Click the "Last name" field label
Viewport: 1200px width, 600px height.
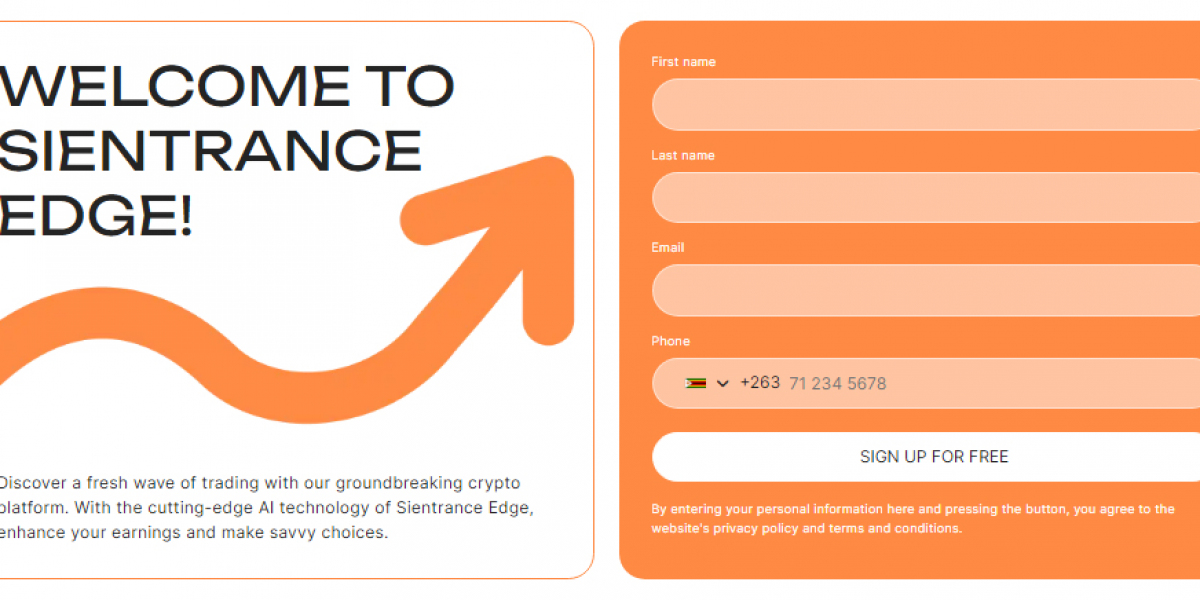click(x=682, y=155)
